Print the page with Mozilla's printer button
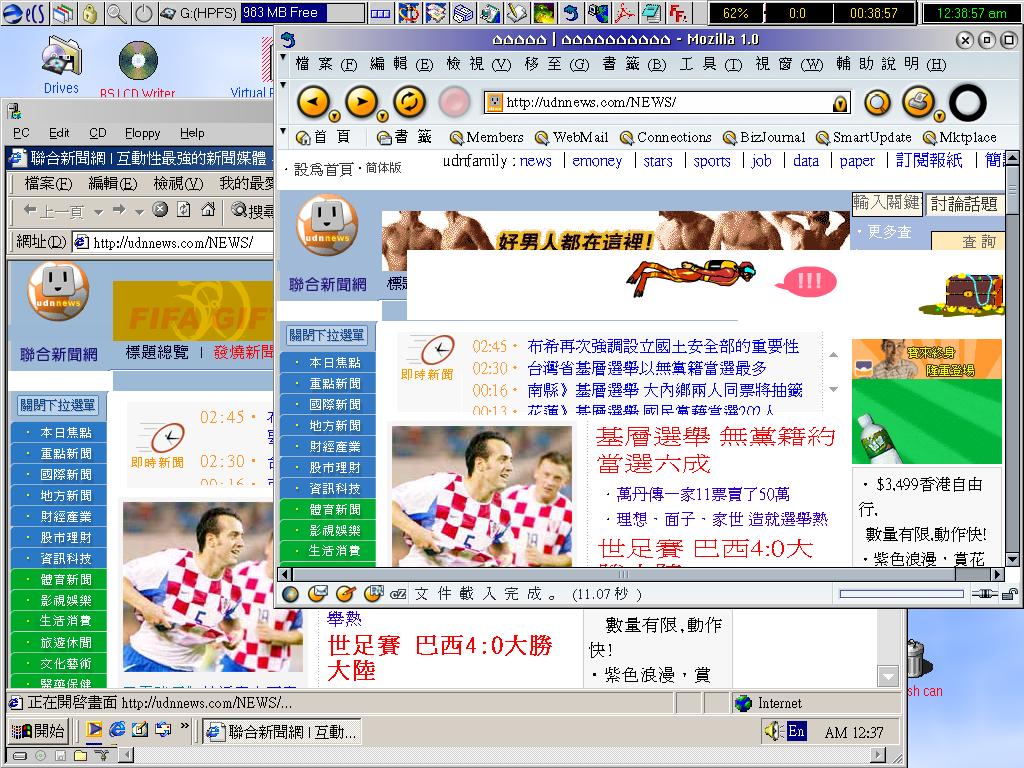This screenshot has width=1024, height=768. (918, 102)
